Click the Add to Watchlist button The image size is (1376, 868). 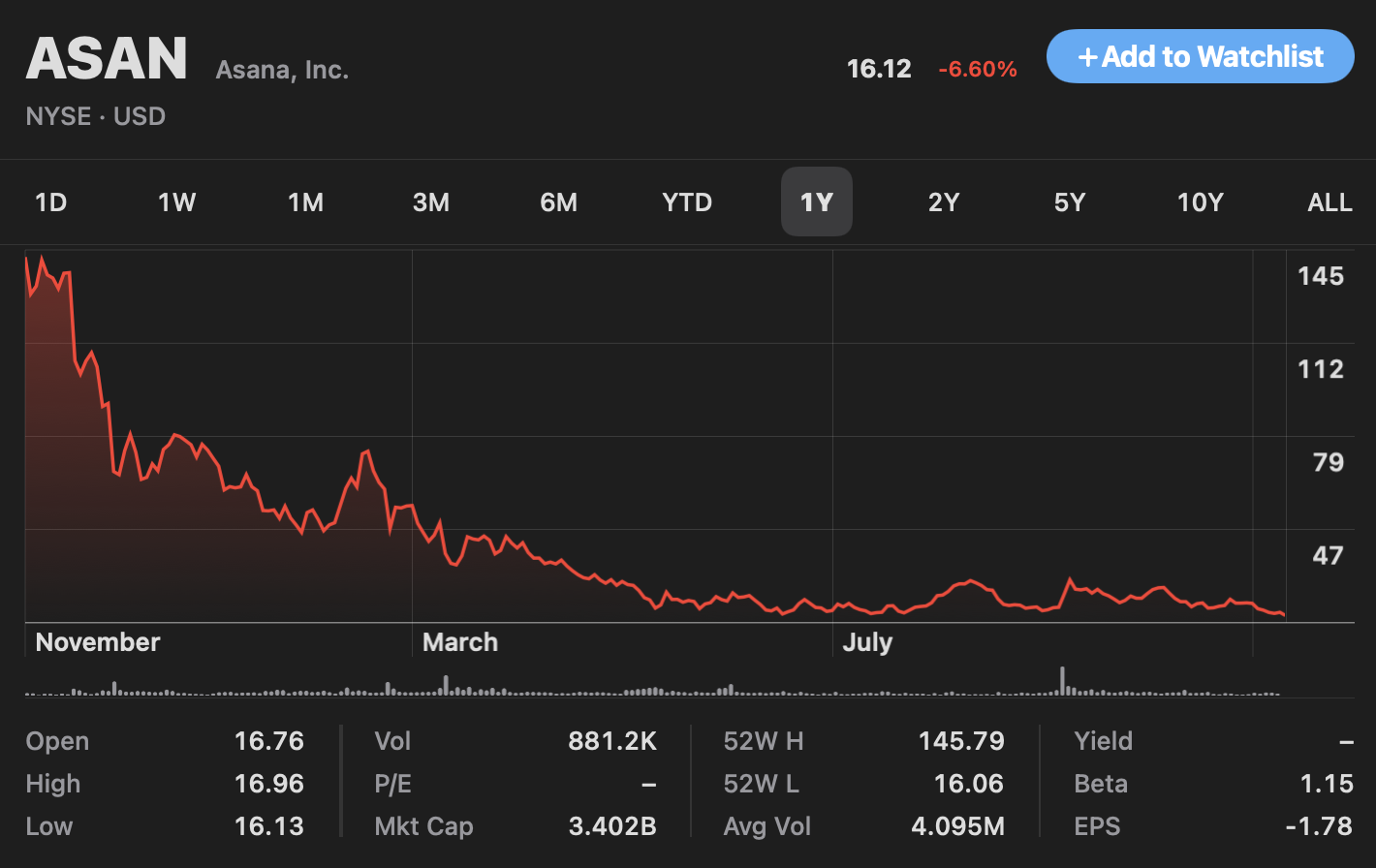coord(1200,56)
